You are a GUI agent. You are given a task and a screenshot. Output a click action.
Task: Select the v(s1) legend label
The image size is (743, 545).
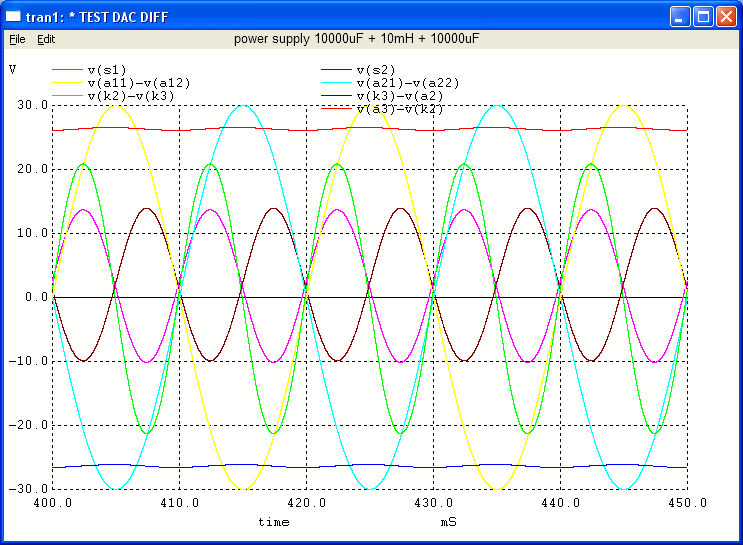click(x=107, y=69)
